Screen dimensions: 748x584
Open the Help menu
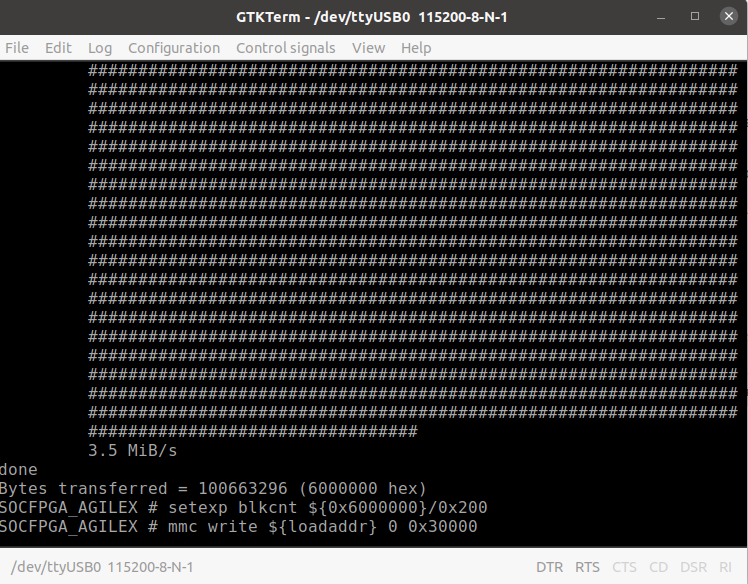416,48
